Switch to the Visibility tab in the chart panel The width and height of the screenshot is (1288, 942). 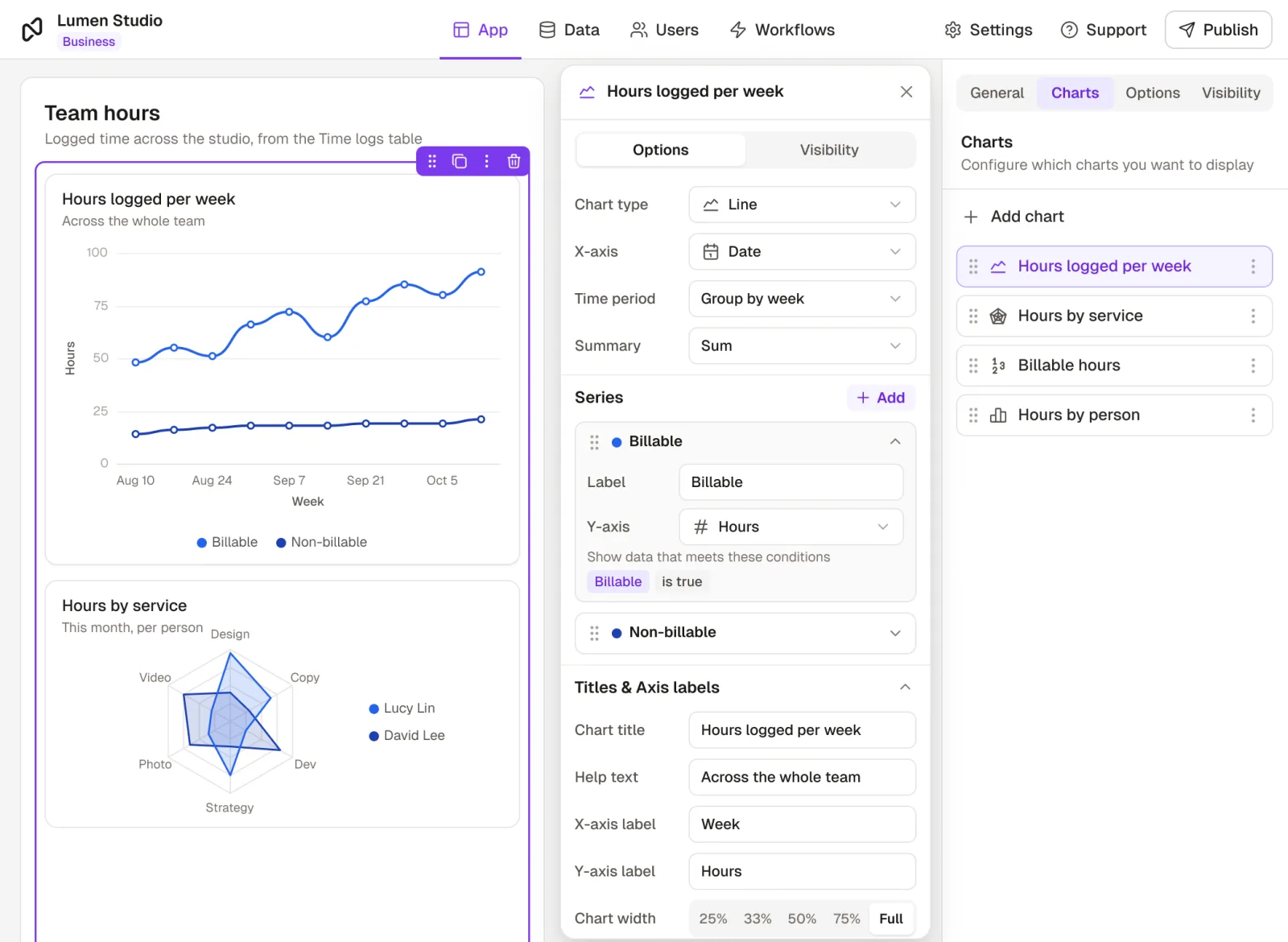click(829, 150)
